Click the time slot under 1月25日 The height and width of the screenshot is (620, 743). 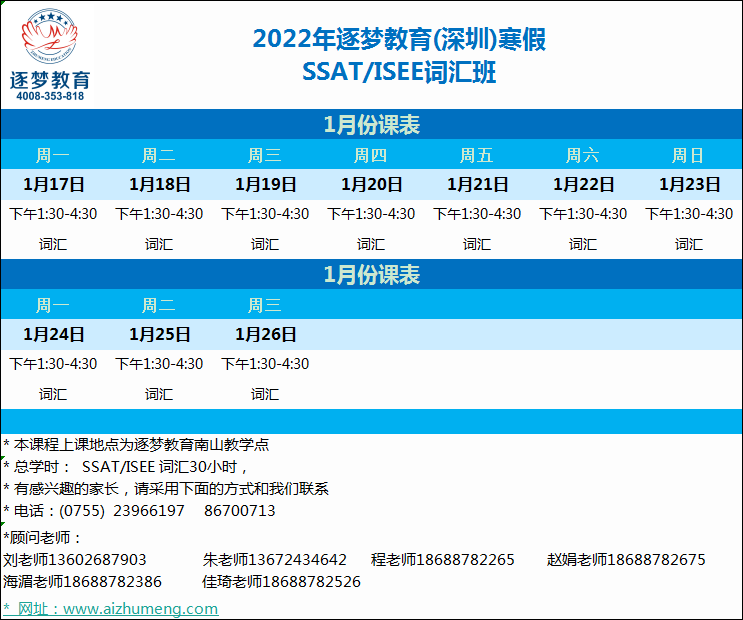[x=159, y=364]
